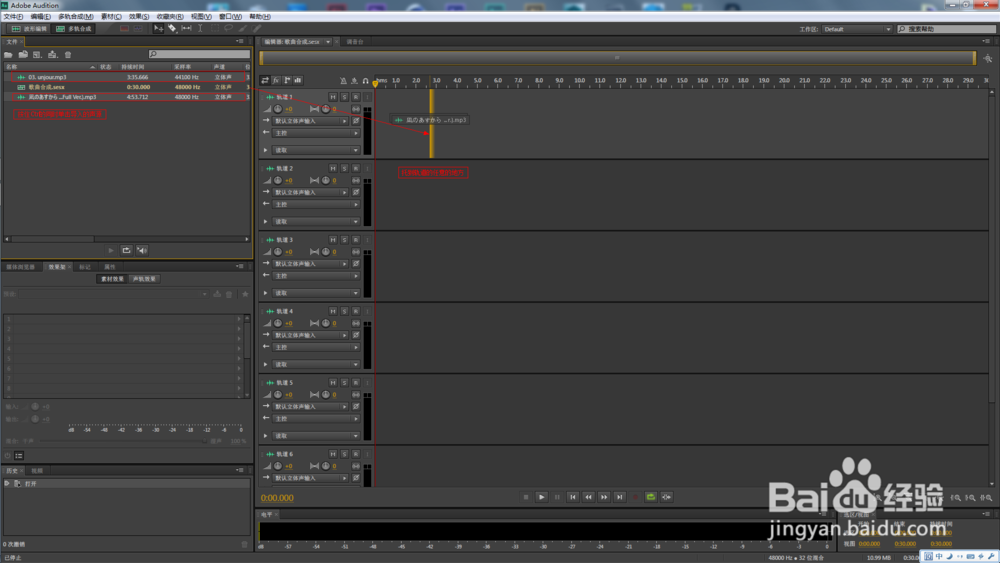1000x563 pixels.
Task: Click insert into multitrack icon
Action: point(52,55)
